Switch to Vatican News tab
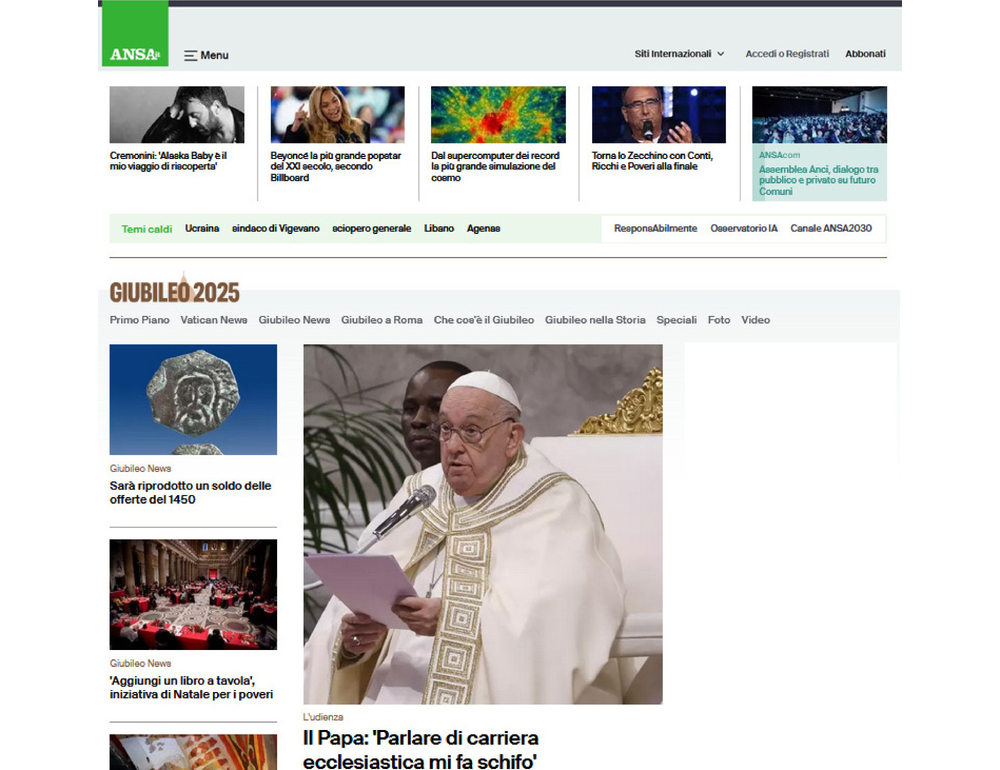The image size is (1000, 770). click(214, 320)
